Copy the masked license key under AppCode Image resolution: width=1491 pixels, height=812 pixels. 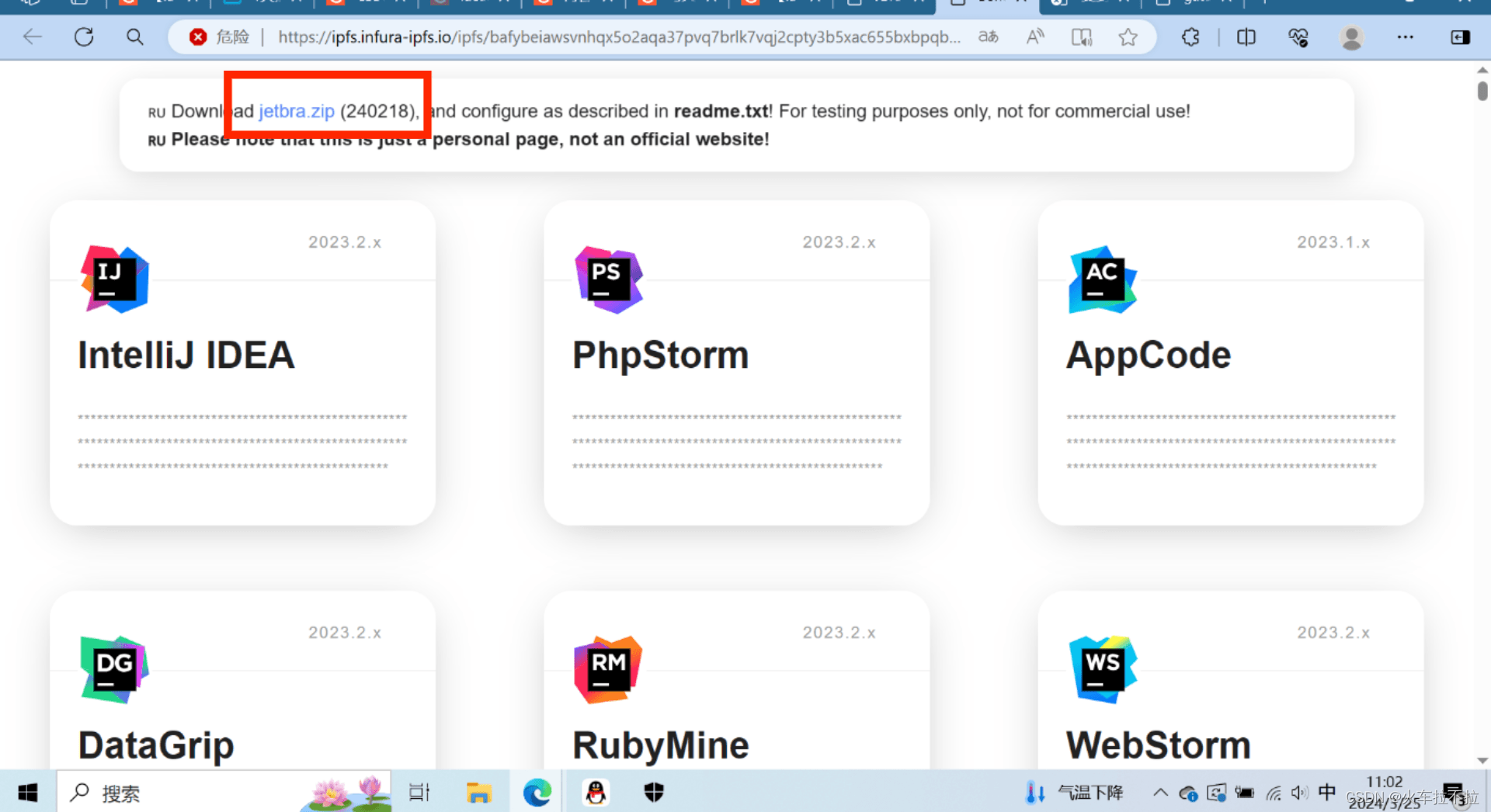1231,442
